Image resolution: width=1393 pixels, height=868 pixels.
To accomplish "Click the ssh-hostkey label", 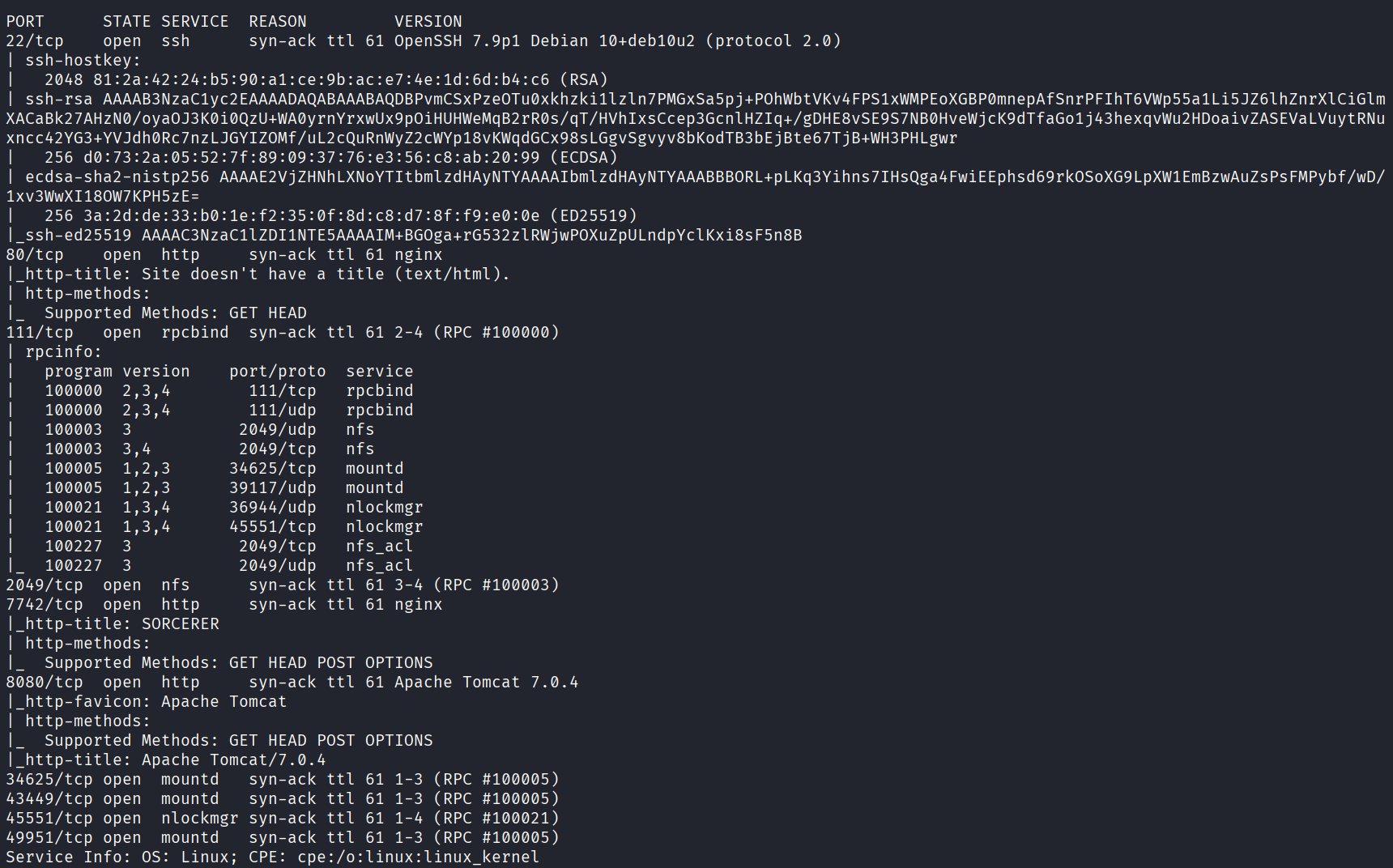I will [x=82, y=61].
